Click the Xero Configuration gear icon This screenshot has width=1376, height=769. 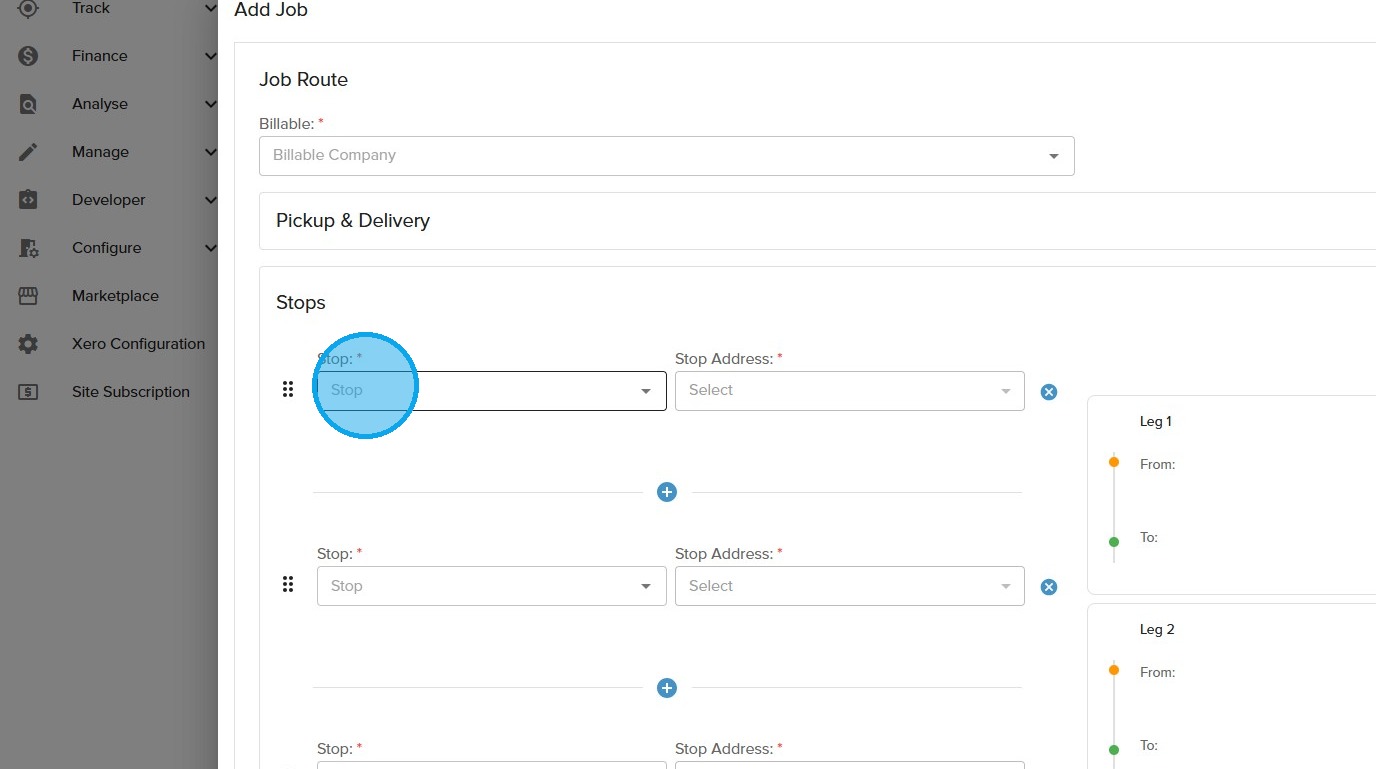click(28, 344)
